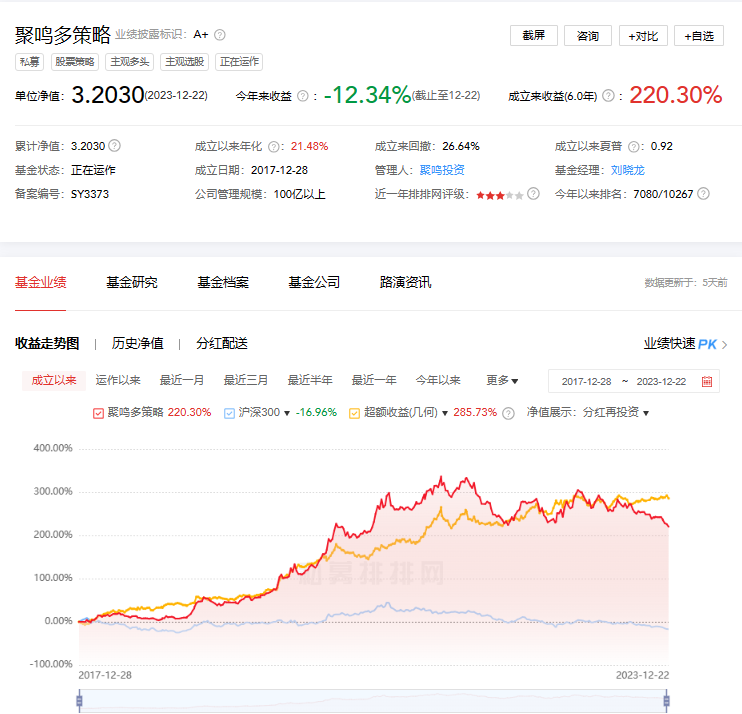Click the 成立来回撤 value 26.64%
This screenshot has width=742, height=714.
[461, 146]
